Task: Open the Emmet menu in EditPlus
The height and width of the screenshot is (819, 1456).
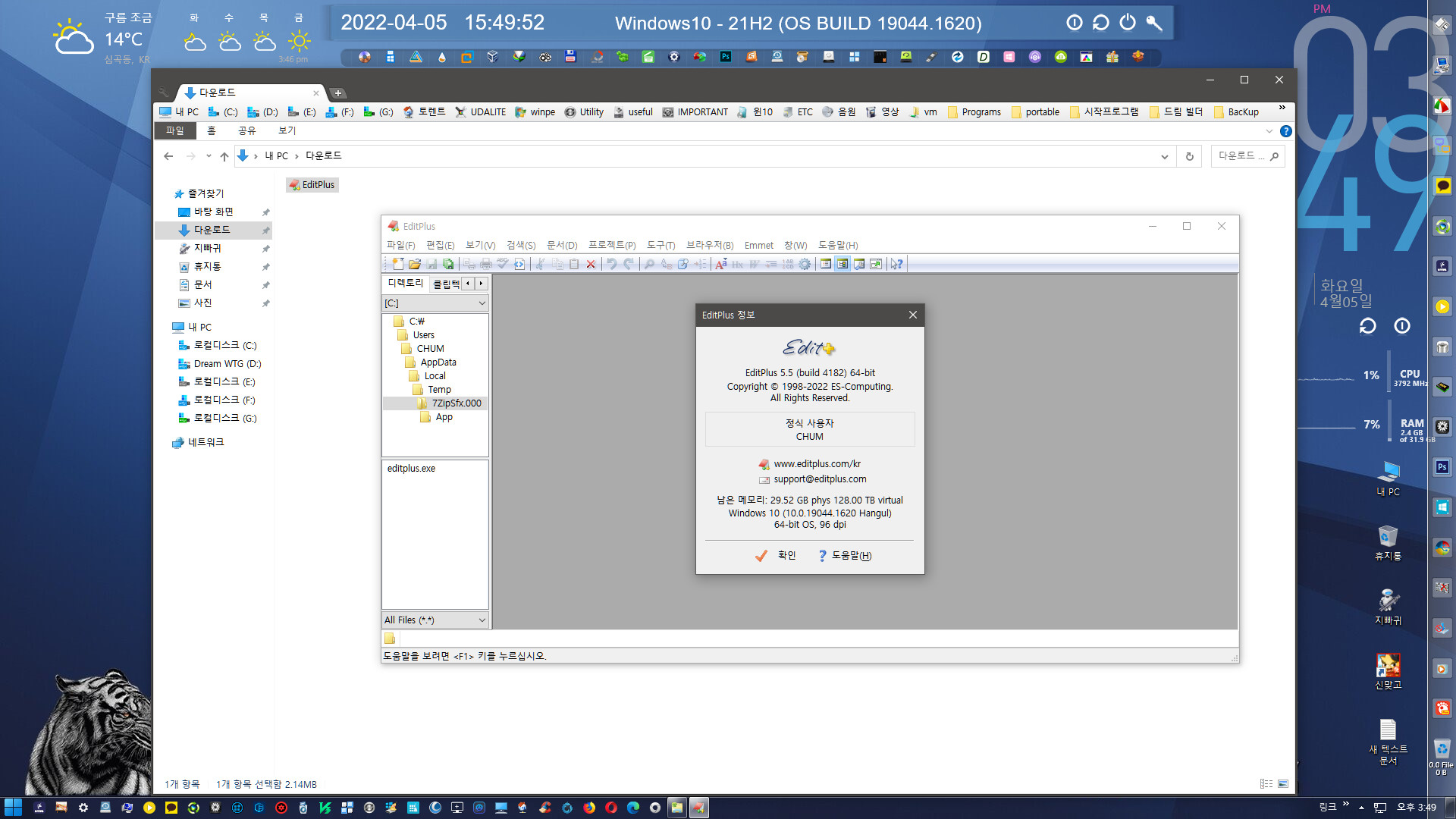Action: [759, 246]
